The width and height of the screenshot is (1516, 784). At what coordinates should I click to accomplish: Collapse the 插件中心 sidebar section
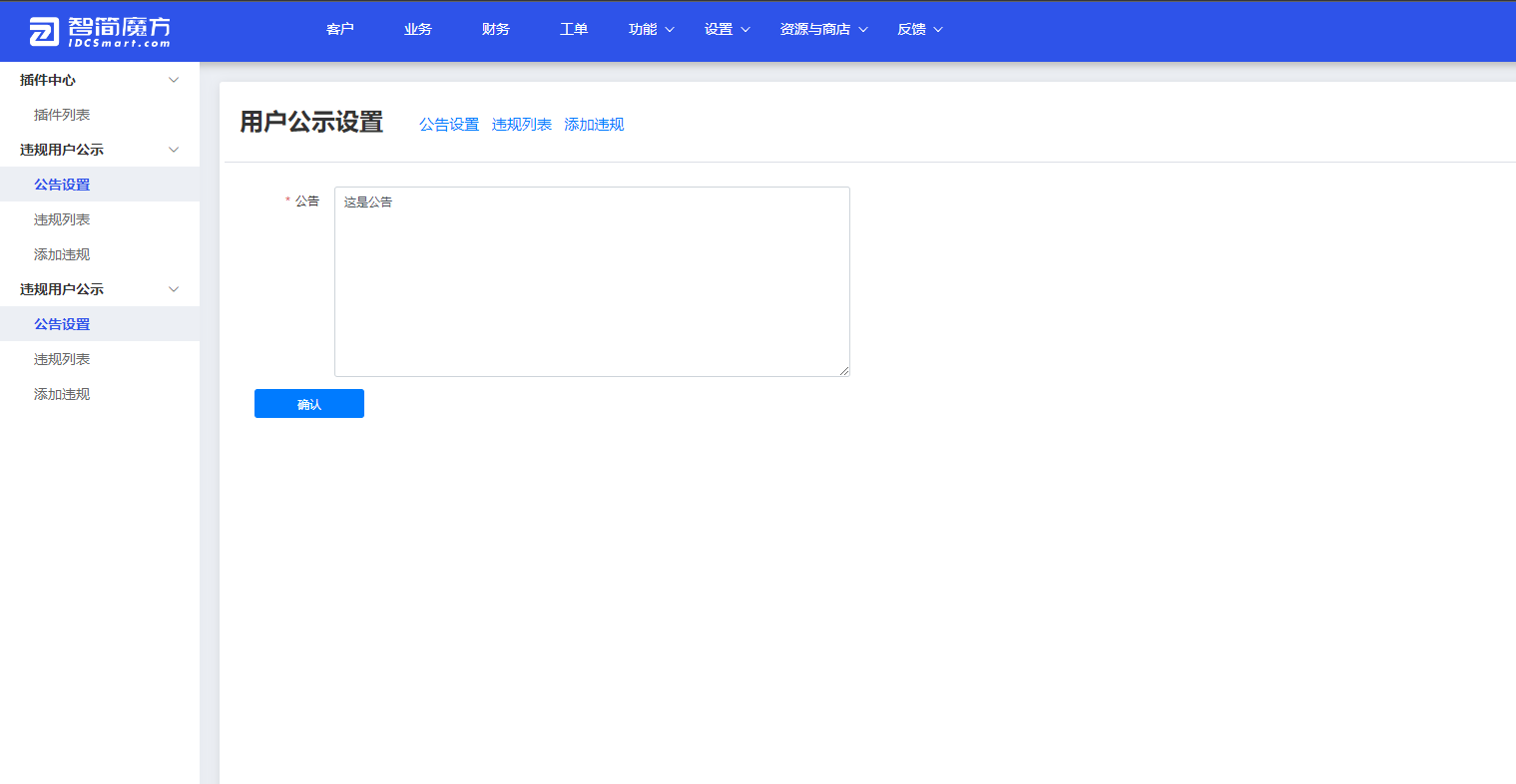pos(100,80)
